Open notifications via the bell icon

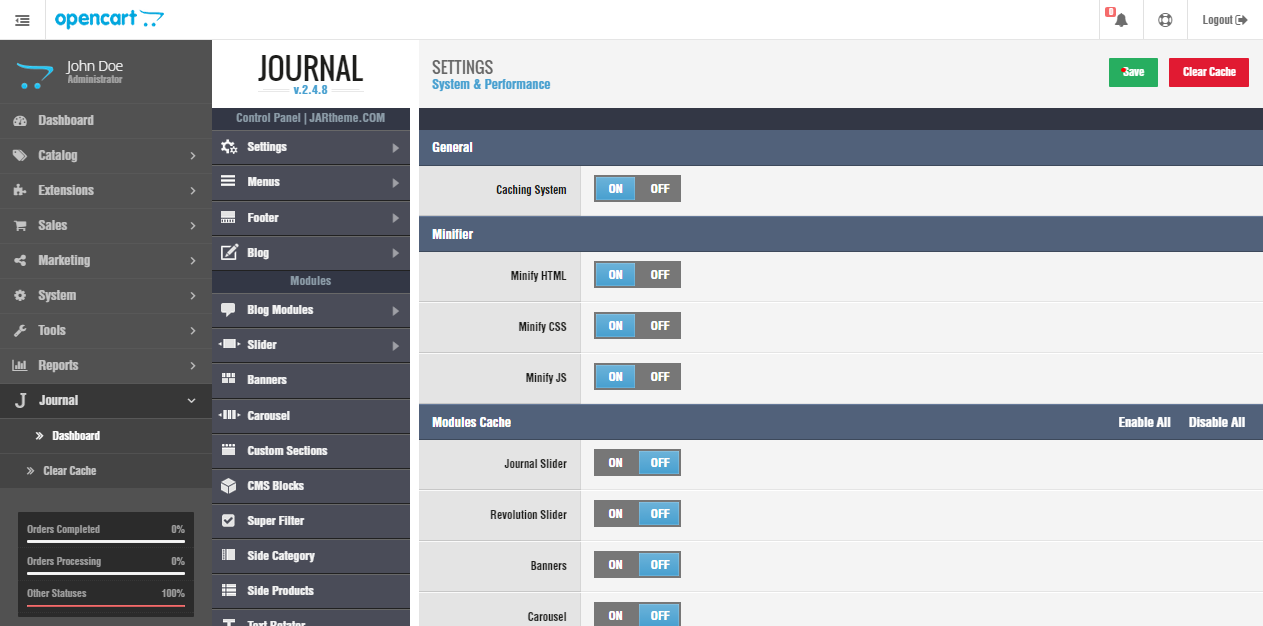click(x=1121, y=20)
